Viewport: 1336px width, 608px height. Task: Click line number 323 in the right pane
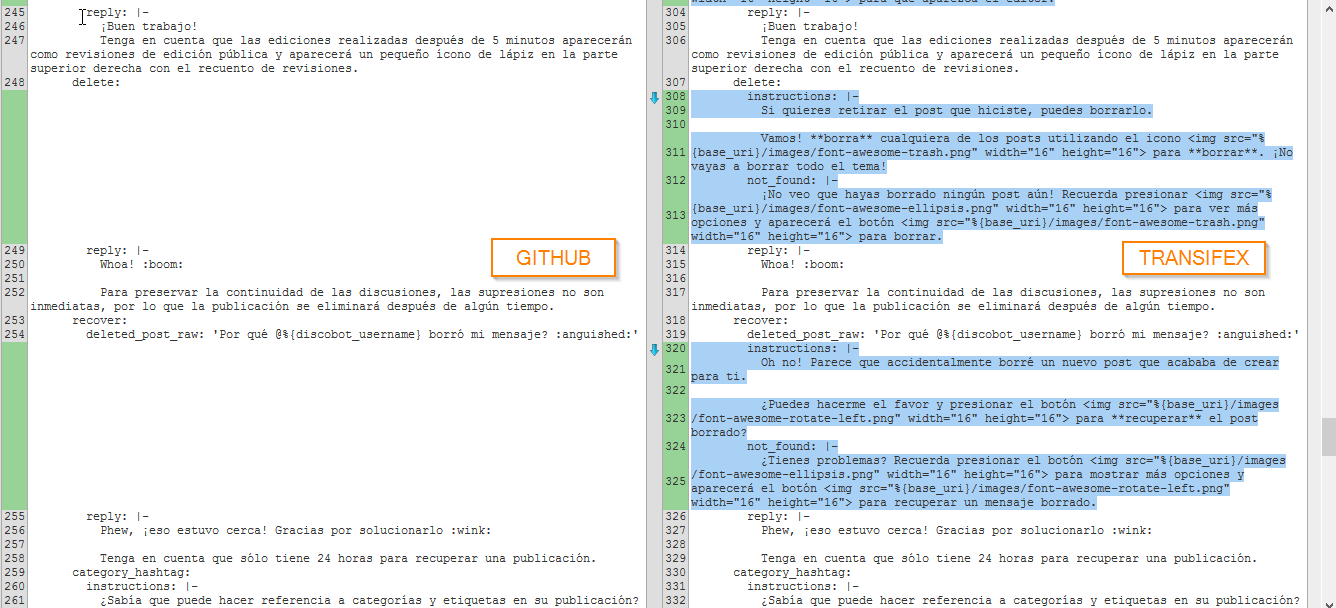click(x=675, y=419)
